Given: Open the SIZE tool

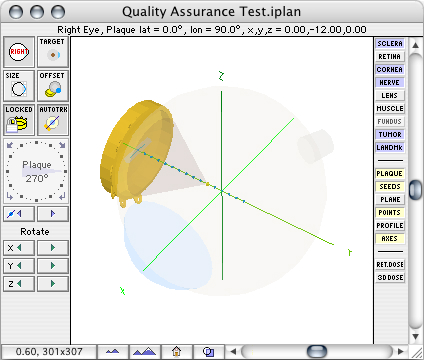Looking at the screenshot, I should 19,86.
